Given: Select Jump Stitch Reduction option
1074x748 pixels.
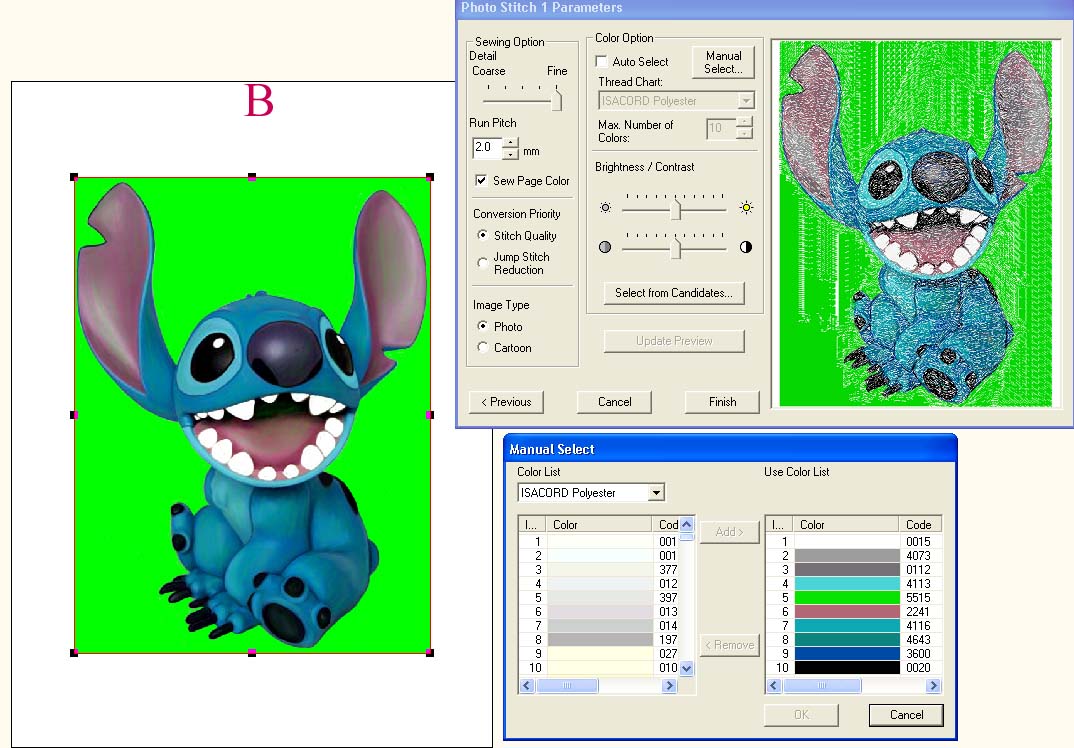Looking at the screenshot, I should [x=482, y=262].
